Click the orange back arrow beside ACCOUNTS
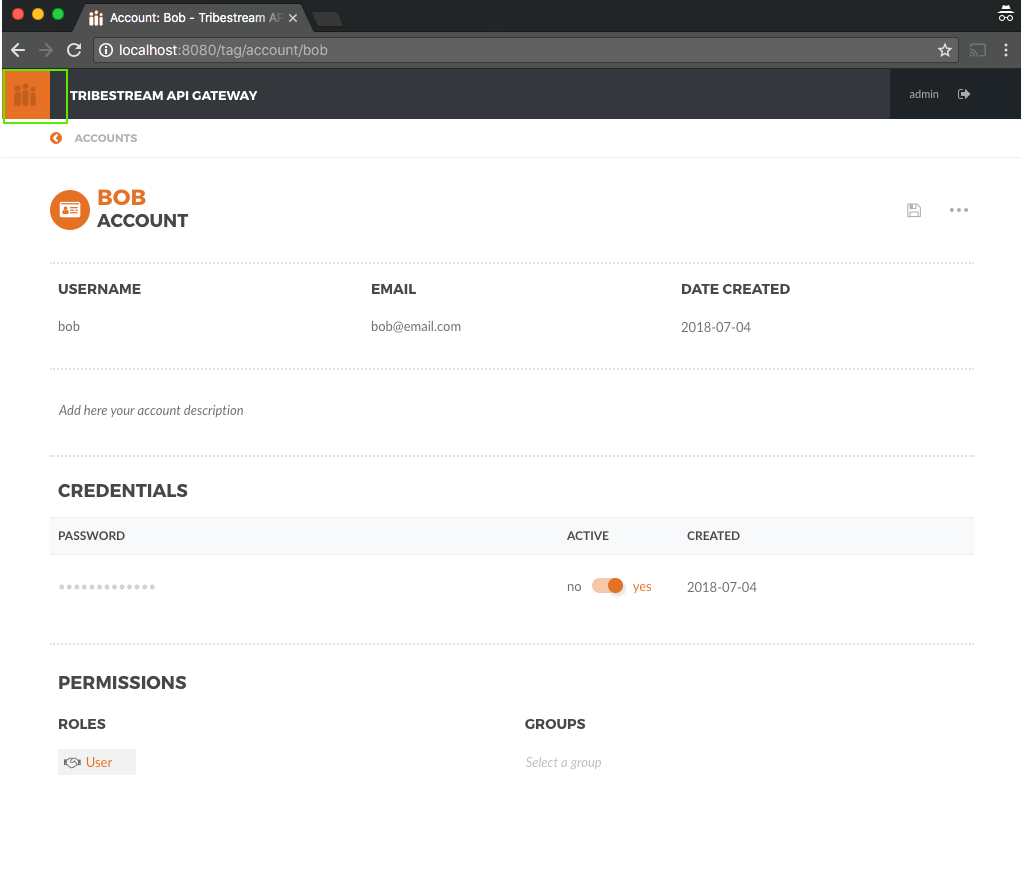This screenshot has height=872, width=1021. [x=56, y=138]
